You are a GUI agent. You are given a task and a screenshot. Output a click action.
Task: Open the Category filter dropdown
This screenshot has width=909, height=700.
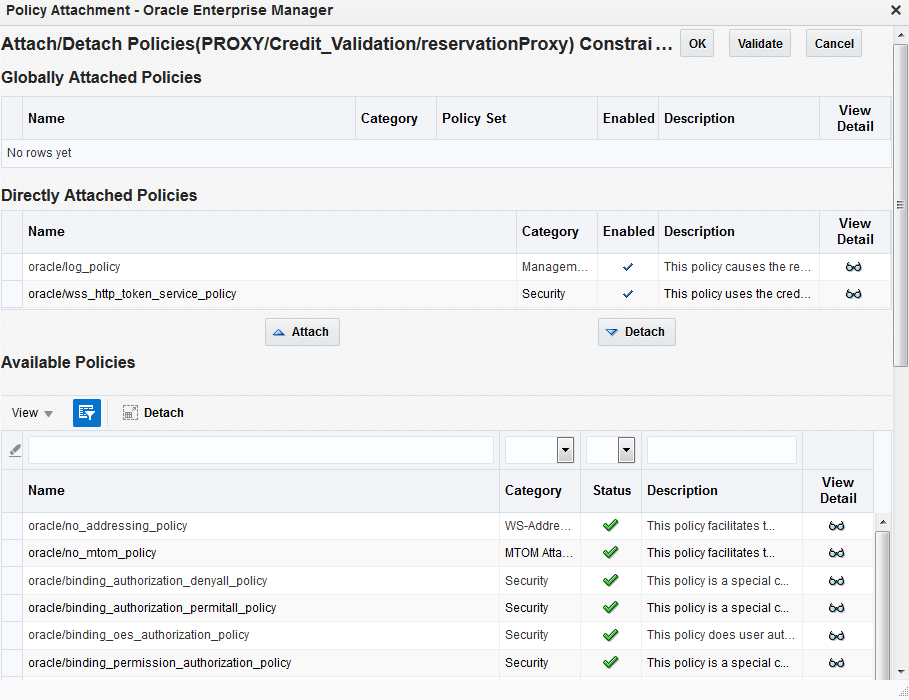point(565,450)
